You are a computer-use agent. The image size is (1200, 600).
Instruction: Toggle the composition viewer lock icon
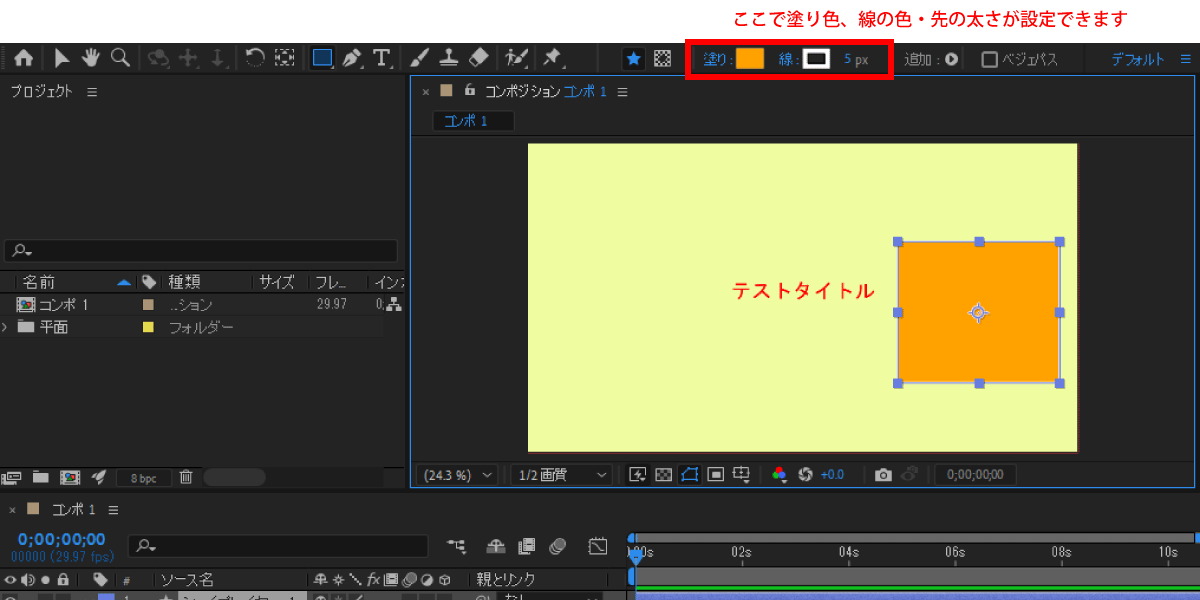pyautogui.click(x=469, y=91)
